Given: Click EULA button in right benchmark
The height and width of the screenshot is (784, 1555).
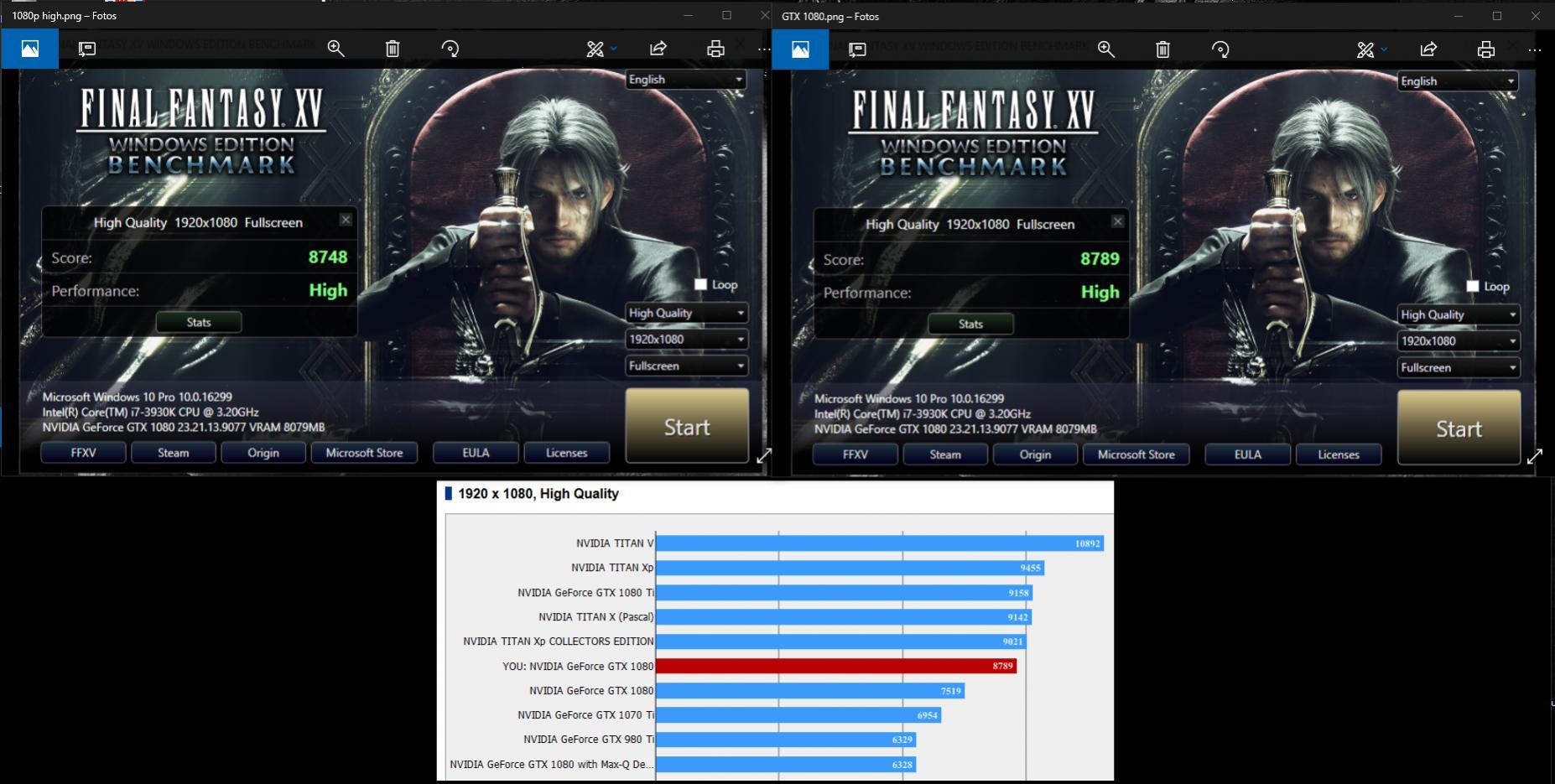Looking at the screenshot, I should (1247, 454).
